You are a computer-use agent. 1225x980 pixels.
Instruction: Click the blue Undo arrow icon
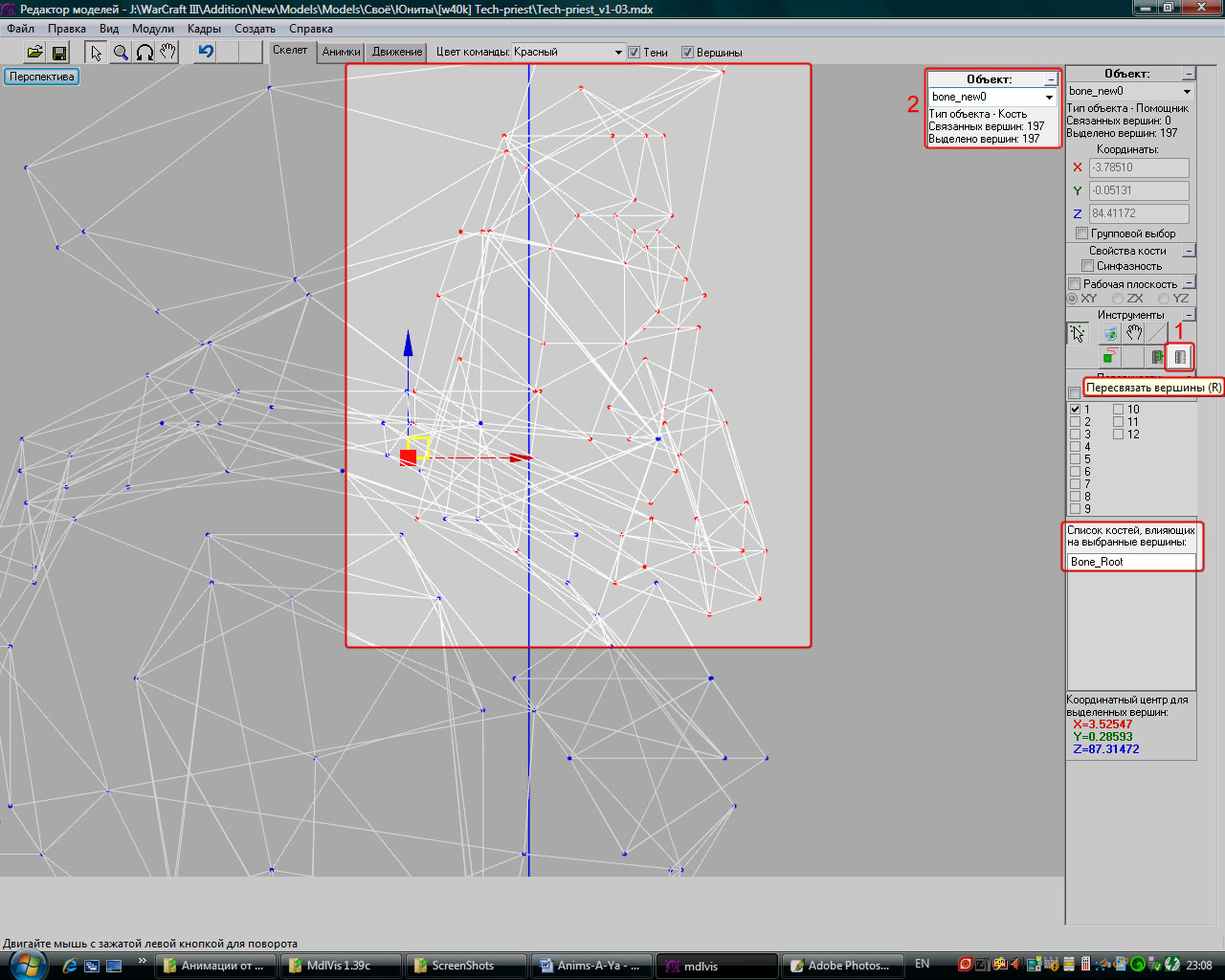pyautogui.click(x=206, y=52)
